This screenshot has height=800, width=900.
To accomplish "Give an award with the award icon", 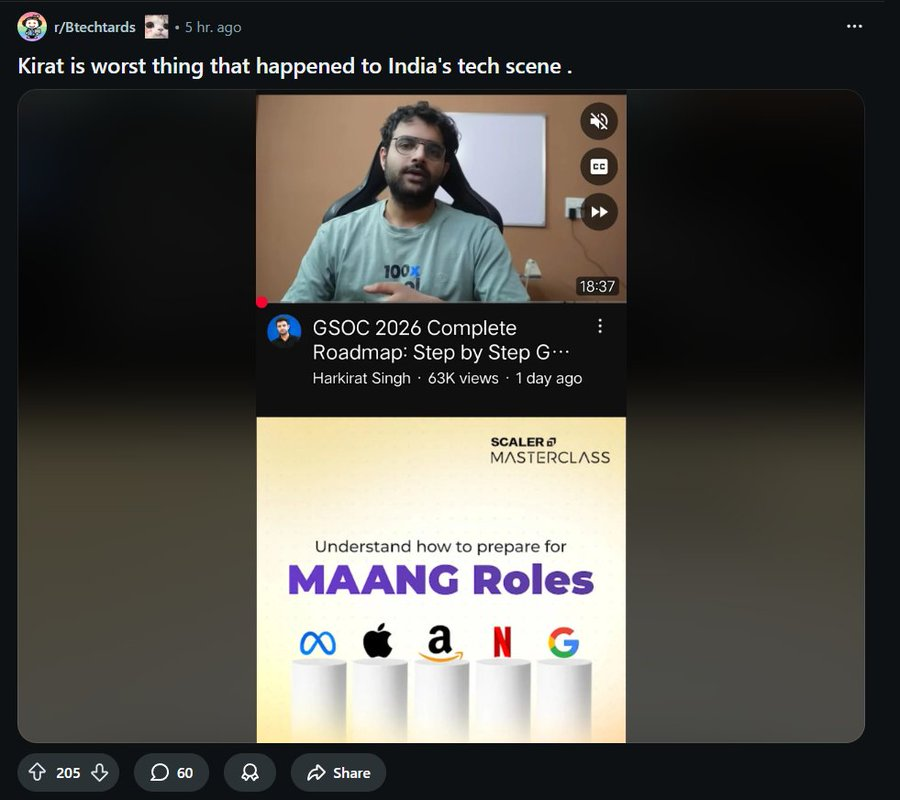I will (250, 772).
